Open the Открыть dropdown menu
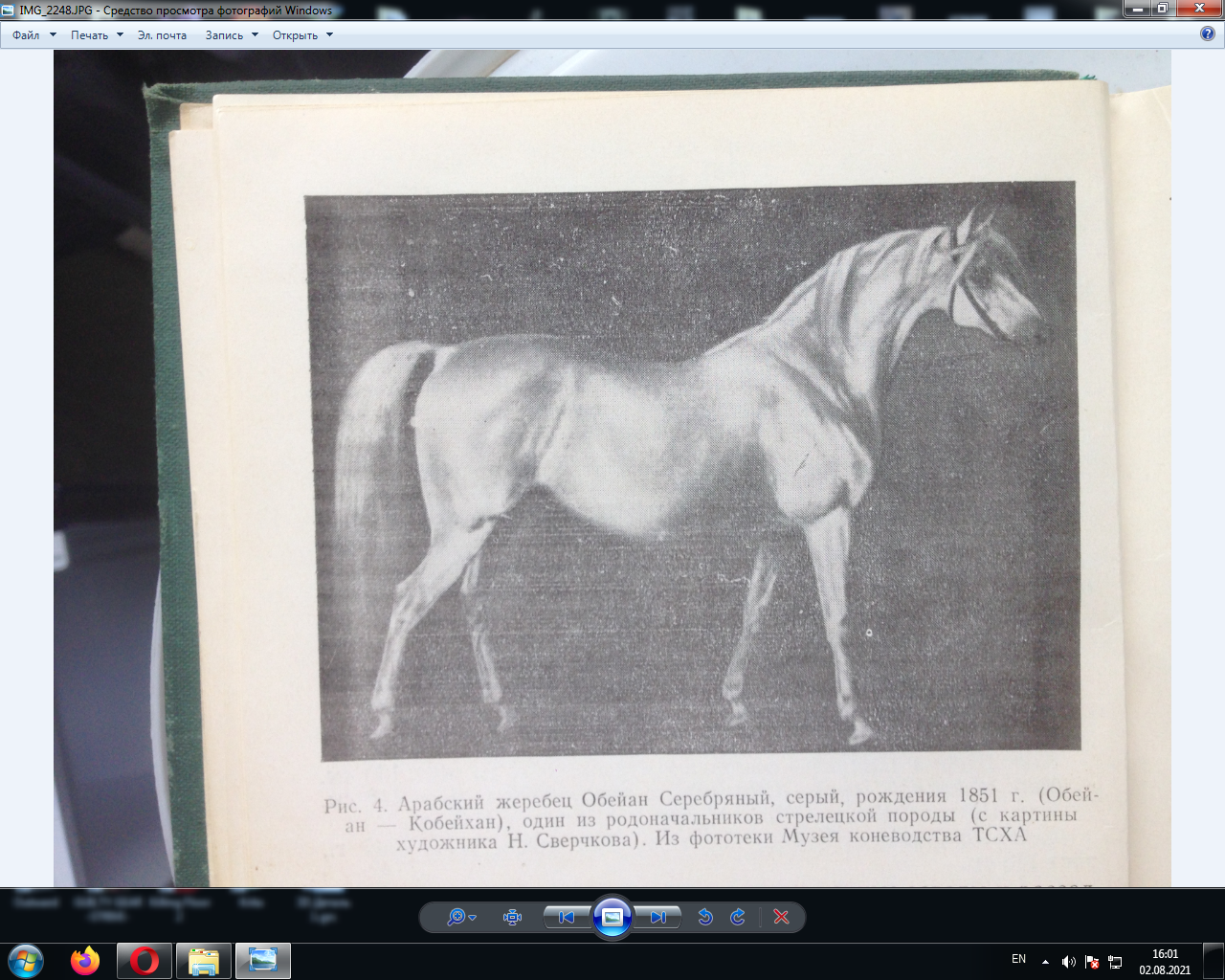 pos(302,35)
